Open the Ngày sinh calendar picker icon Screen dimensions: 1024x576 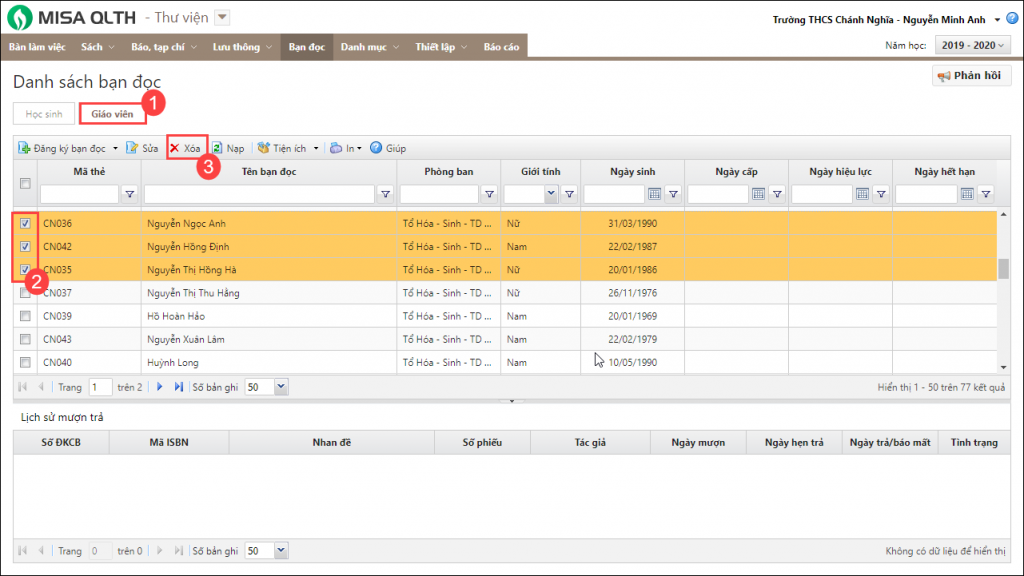[x=655, y=194]
